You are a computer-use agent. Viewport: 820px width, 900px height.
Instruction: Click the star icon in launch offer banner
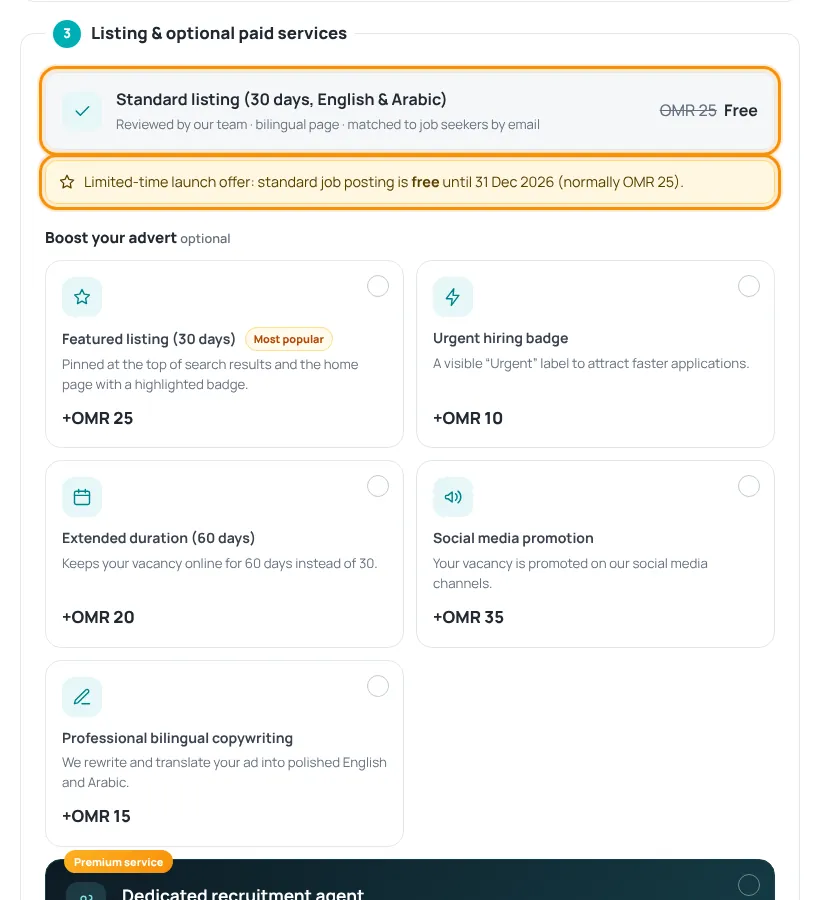click(x=67, y=182)
